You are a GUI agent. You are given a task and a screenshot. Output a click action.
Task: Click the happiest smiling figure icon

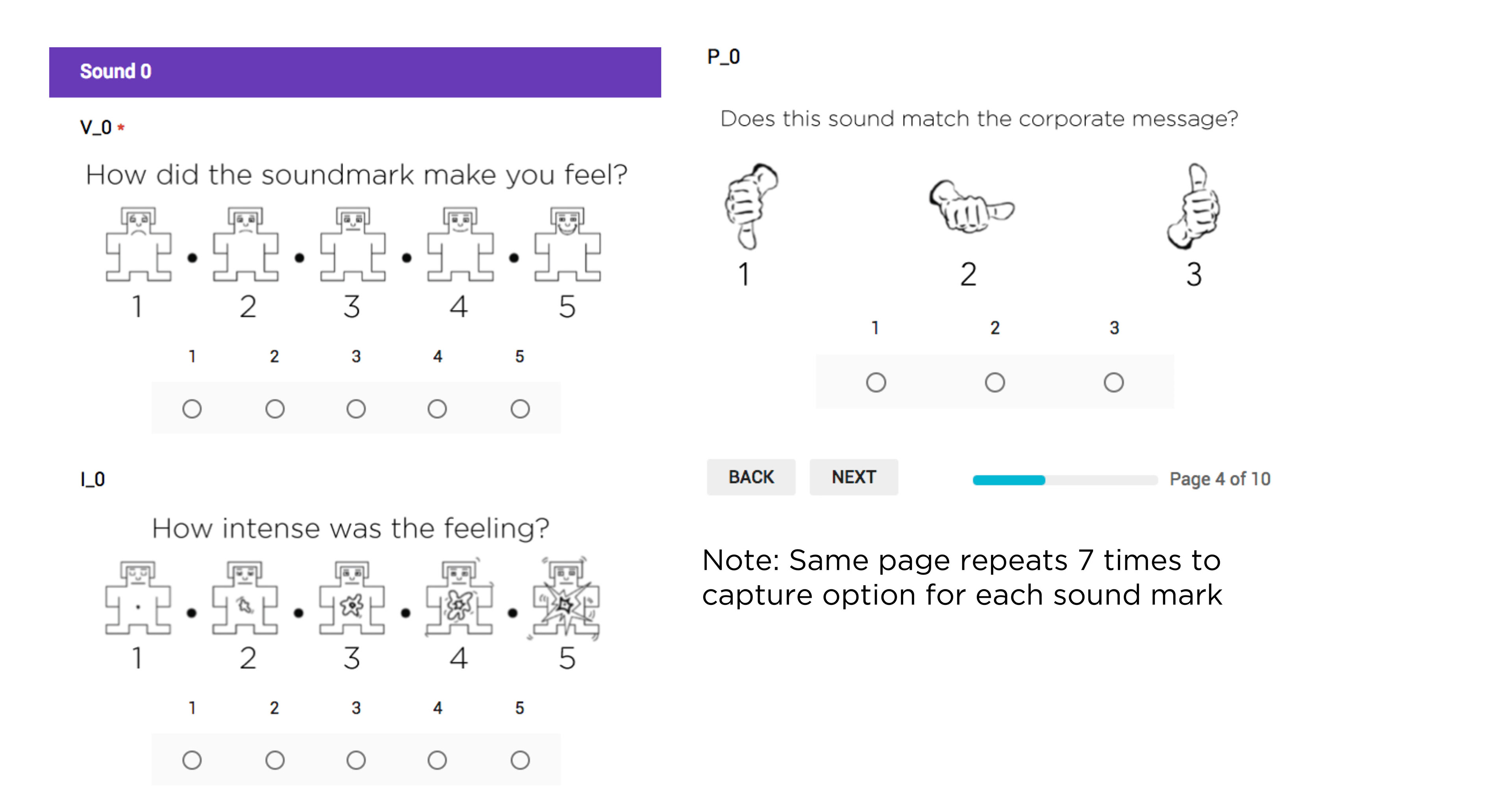[x=567, y=244]
